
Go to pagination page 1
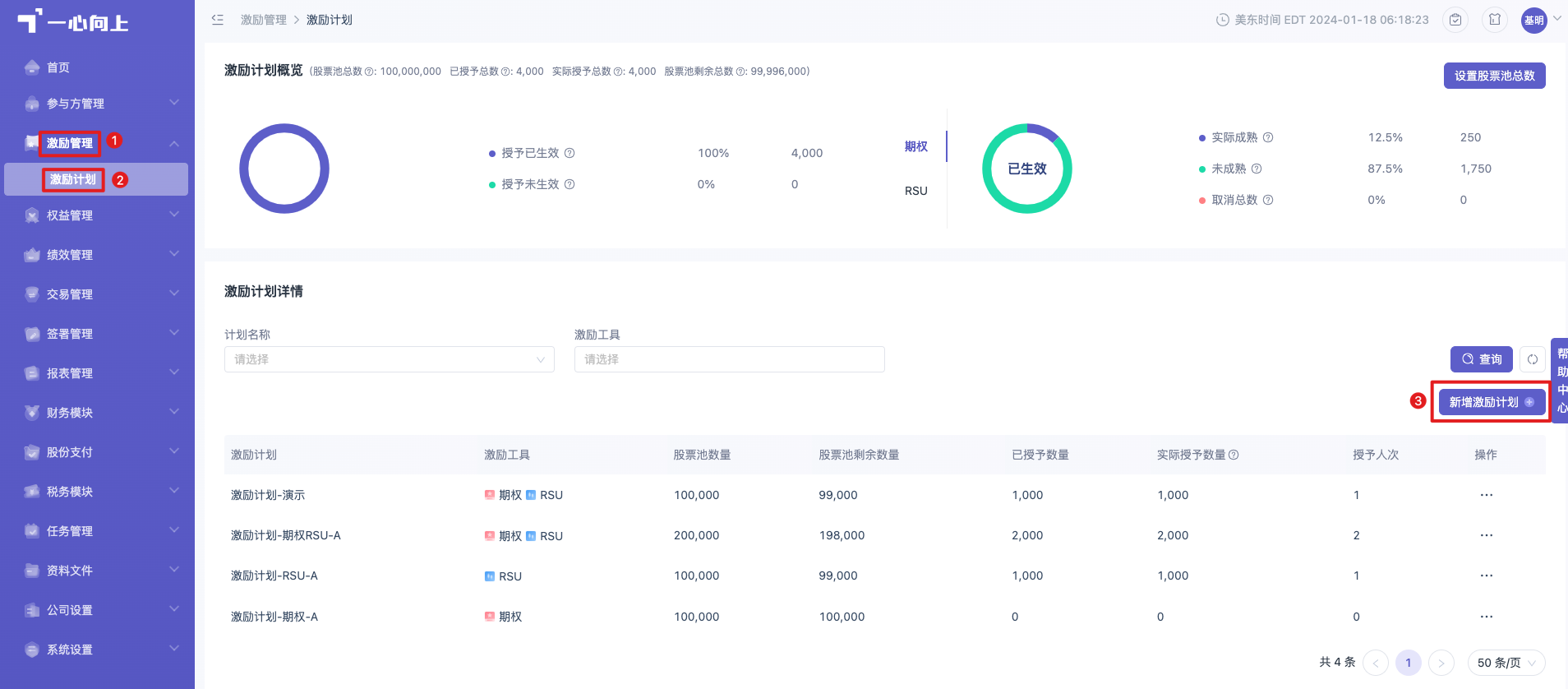tap(1409, 663)
